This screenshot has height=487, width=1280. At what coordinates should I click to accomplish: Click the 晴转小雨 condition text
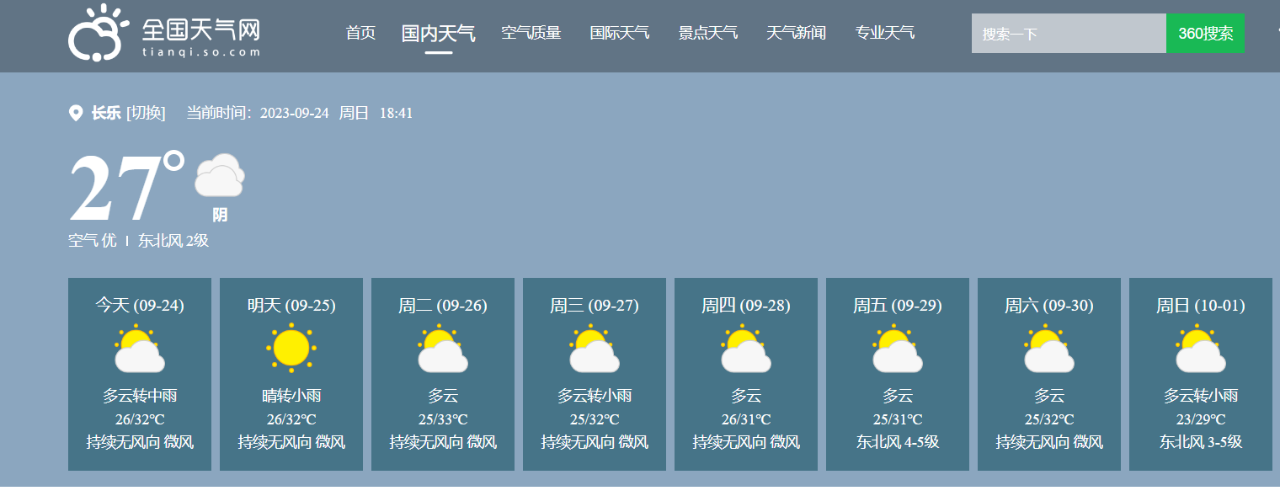[291, 396]
